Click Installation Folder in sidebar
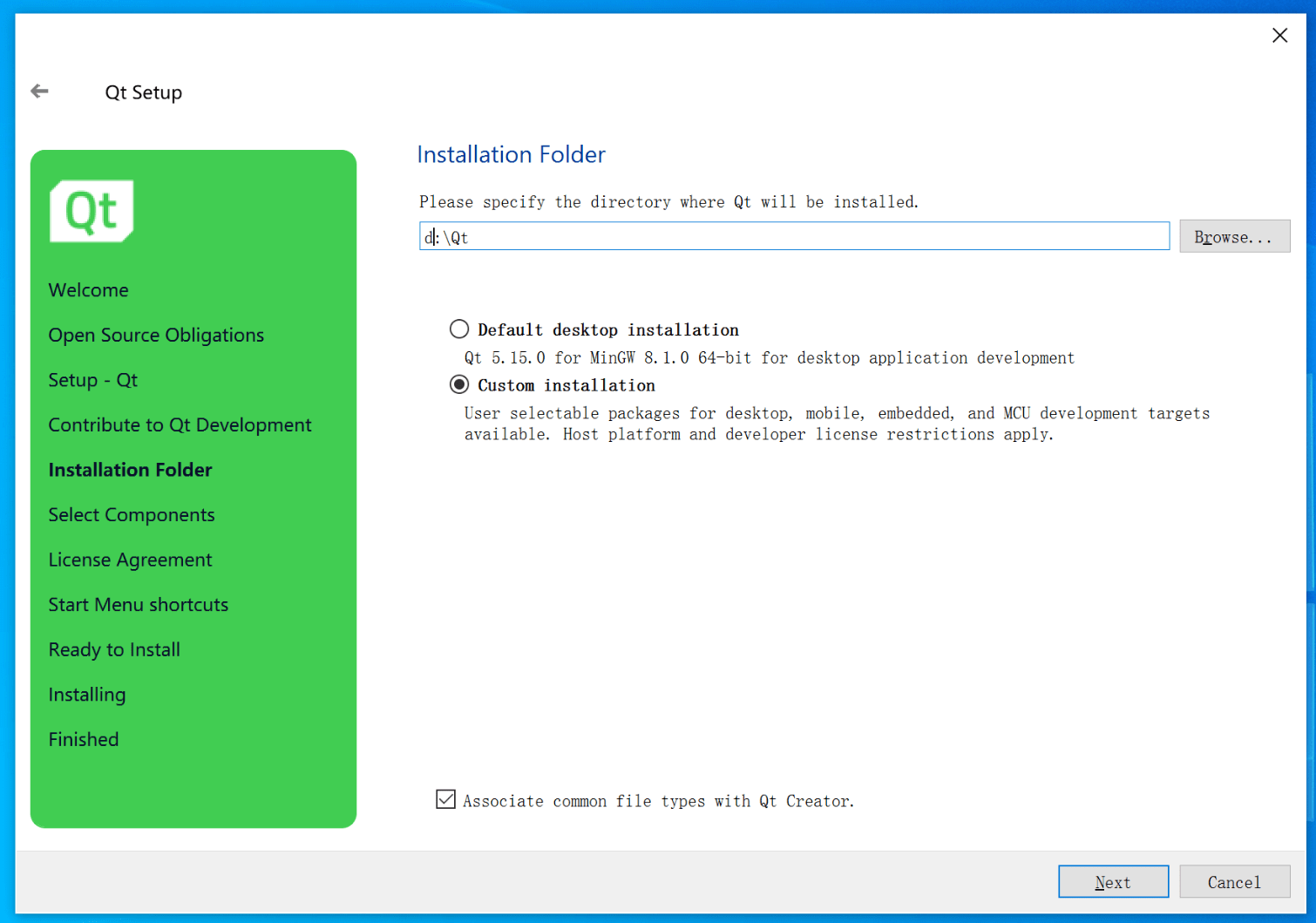 point(131,471)
